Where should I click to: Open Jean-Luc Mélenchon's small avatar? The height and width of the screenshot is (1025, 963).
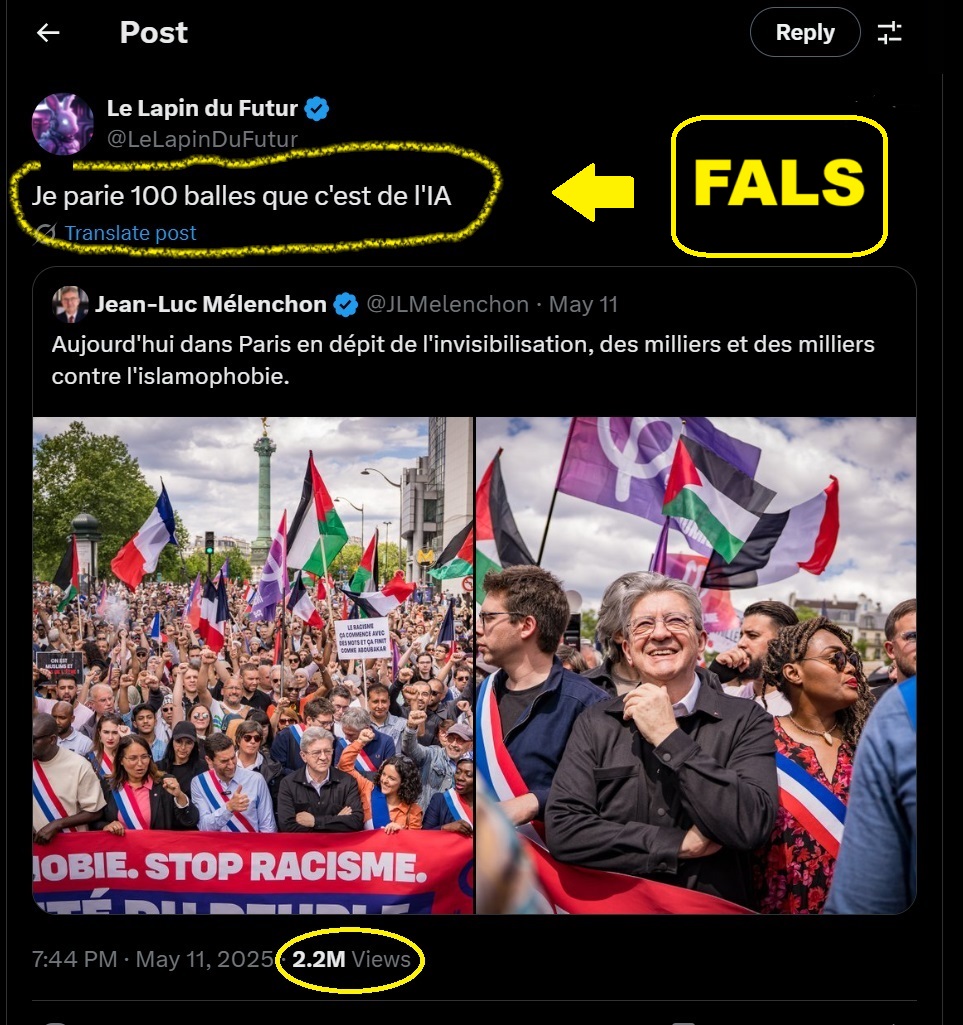[70, 305]
